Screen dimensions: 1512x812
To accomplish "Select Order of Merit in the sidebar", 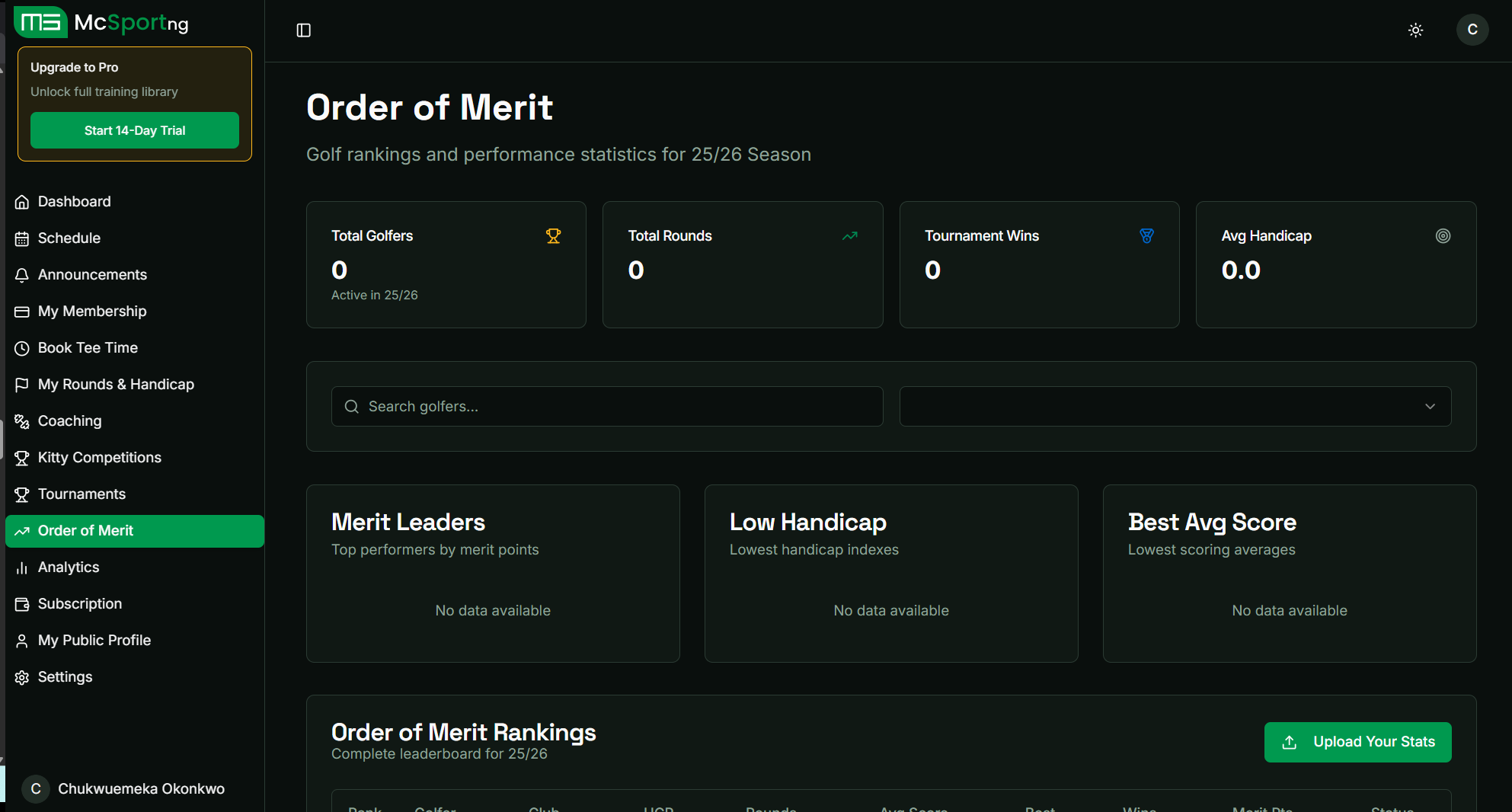I will point(86,530).
